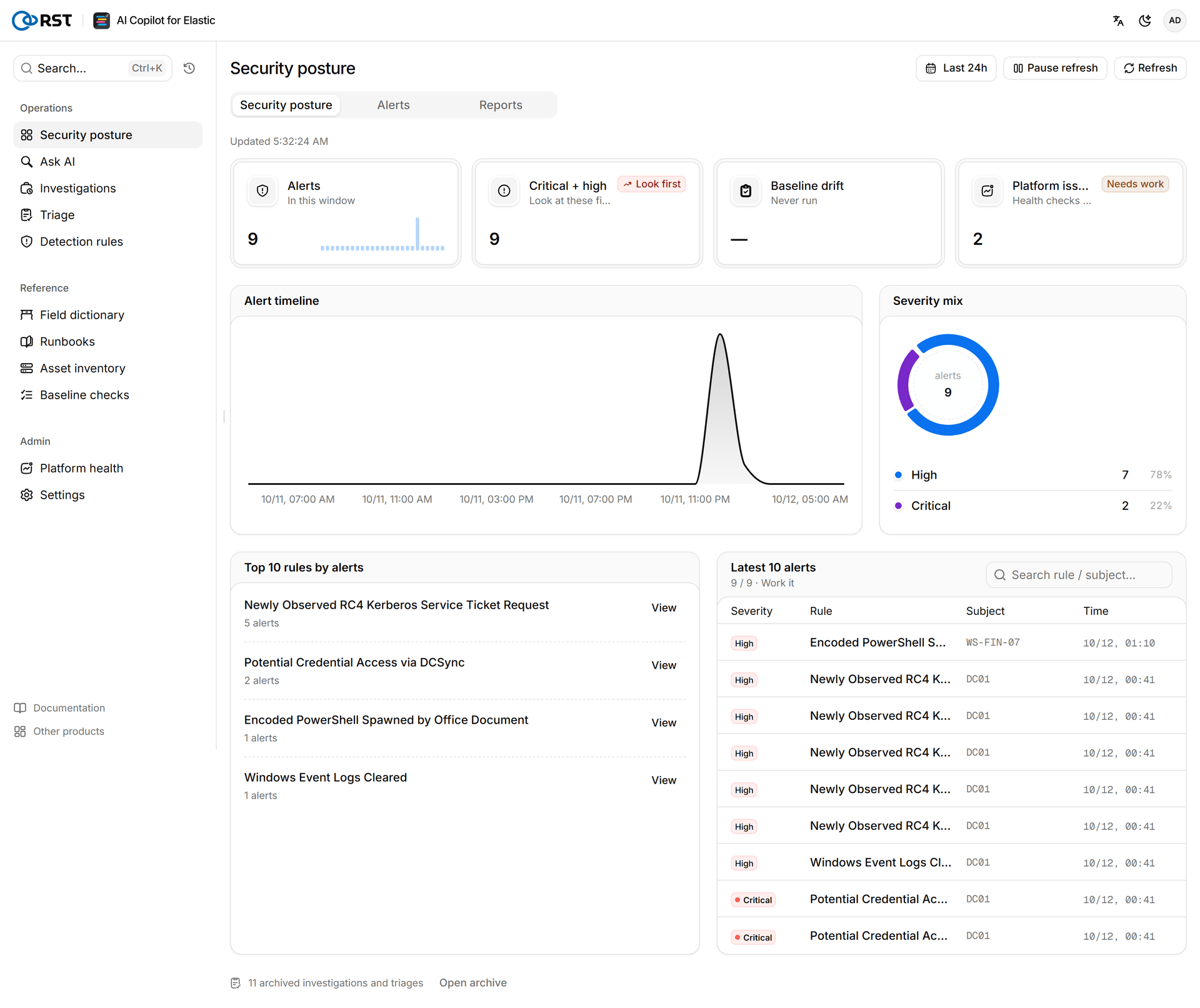Click the Settings gear icon
The width and height of the screenshot is (1200, 1008).
point(26,495)
